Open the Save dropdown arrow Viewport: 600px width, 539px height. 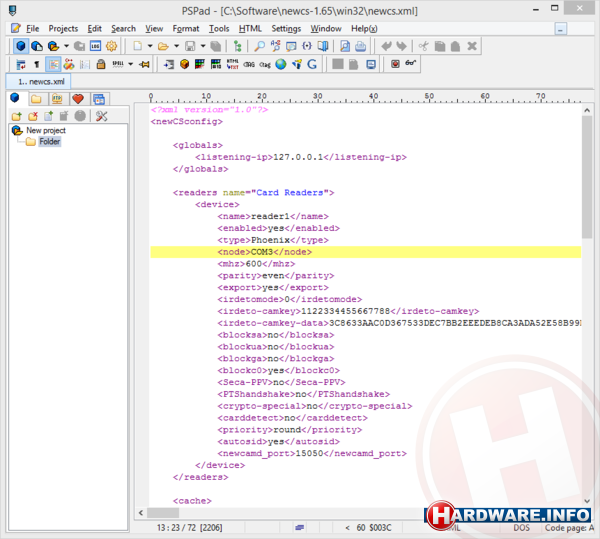(203, 46)
